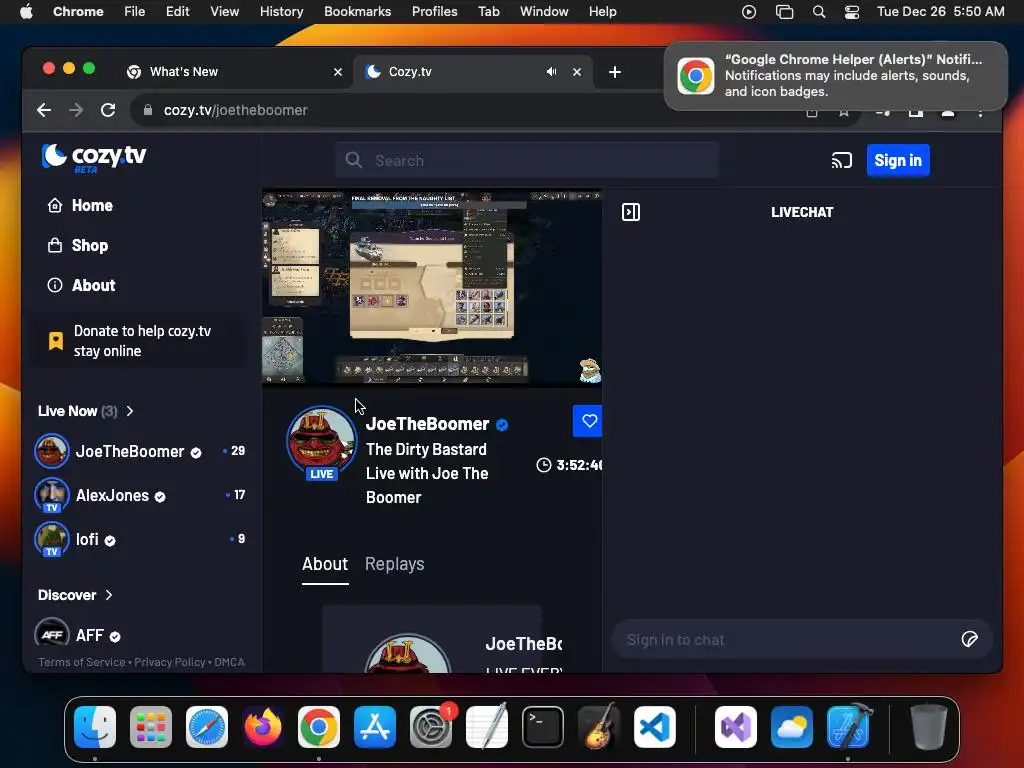Mute the Cozy.tv tab audio
The width and height of the screenshot is (1024, 768).
click(x=551, y=72)
